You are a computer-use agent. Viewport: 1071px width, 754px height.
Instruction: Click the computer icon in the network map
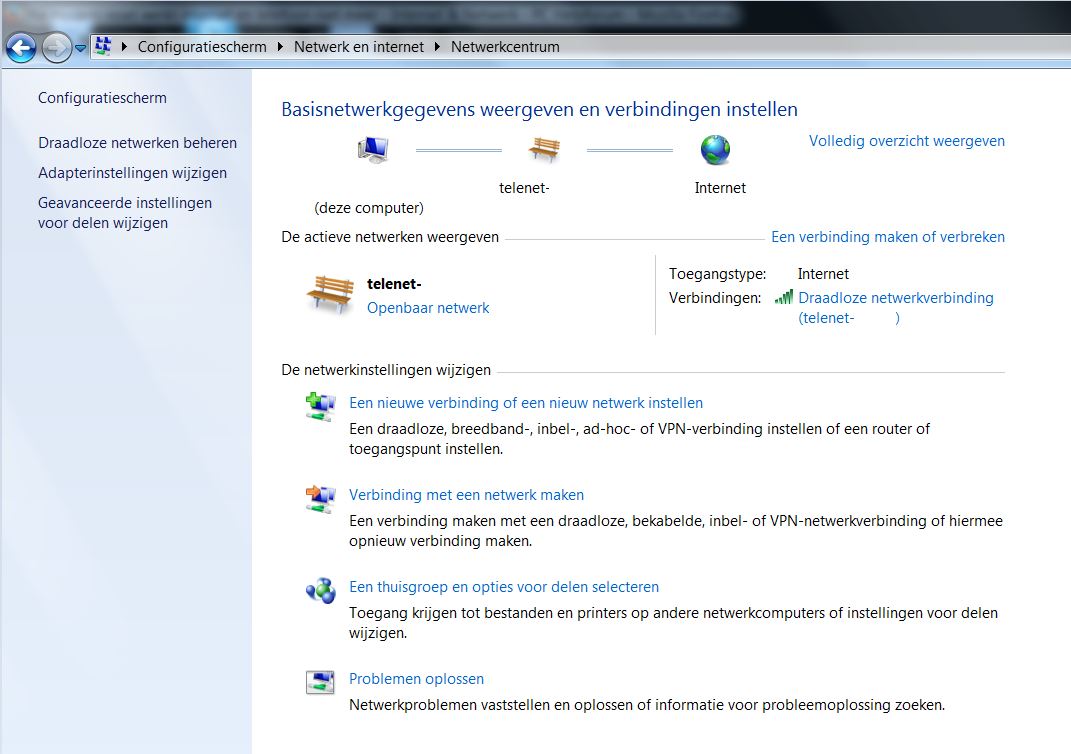click(371, 149)
